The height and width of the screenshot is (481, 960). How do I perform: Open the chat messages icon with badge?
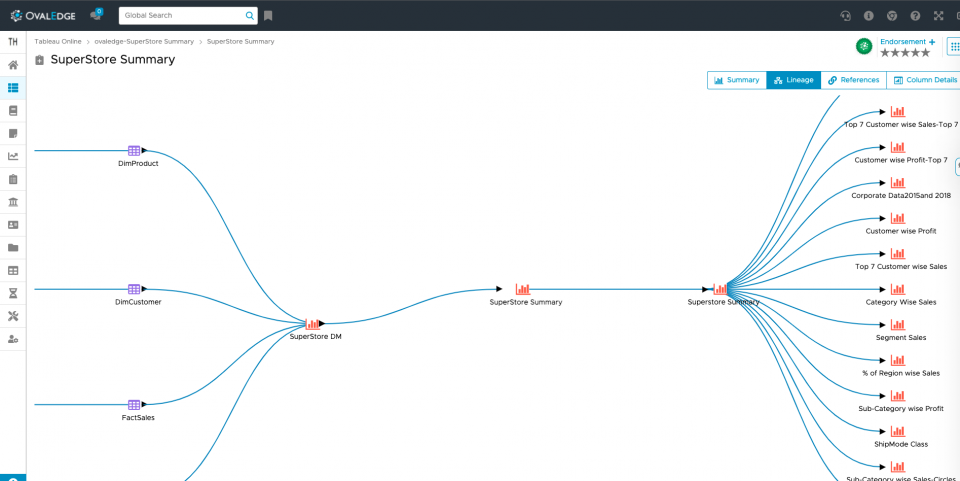(x=96, y=15)
